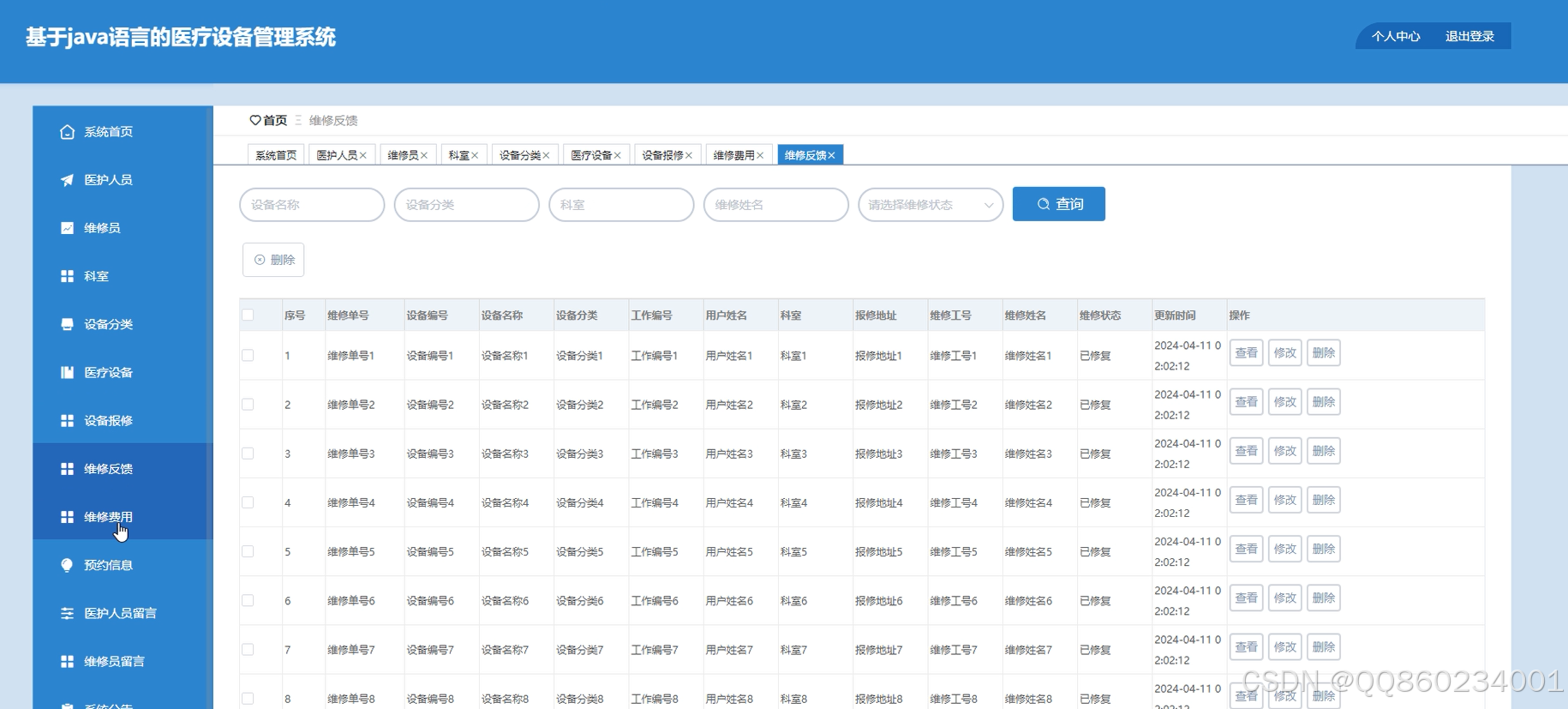This screenshot has width=1568, height=709.
Task: Check the checkbox for row 维修单号7
Action: [248, 649]
